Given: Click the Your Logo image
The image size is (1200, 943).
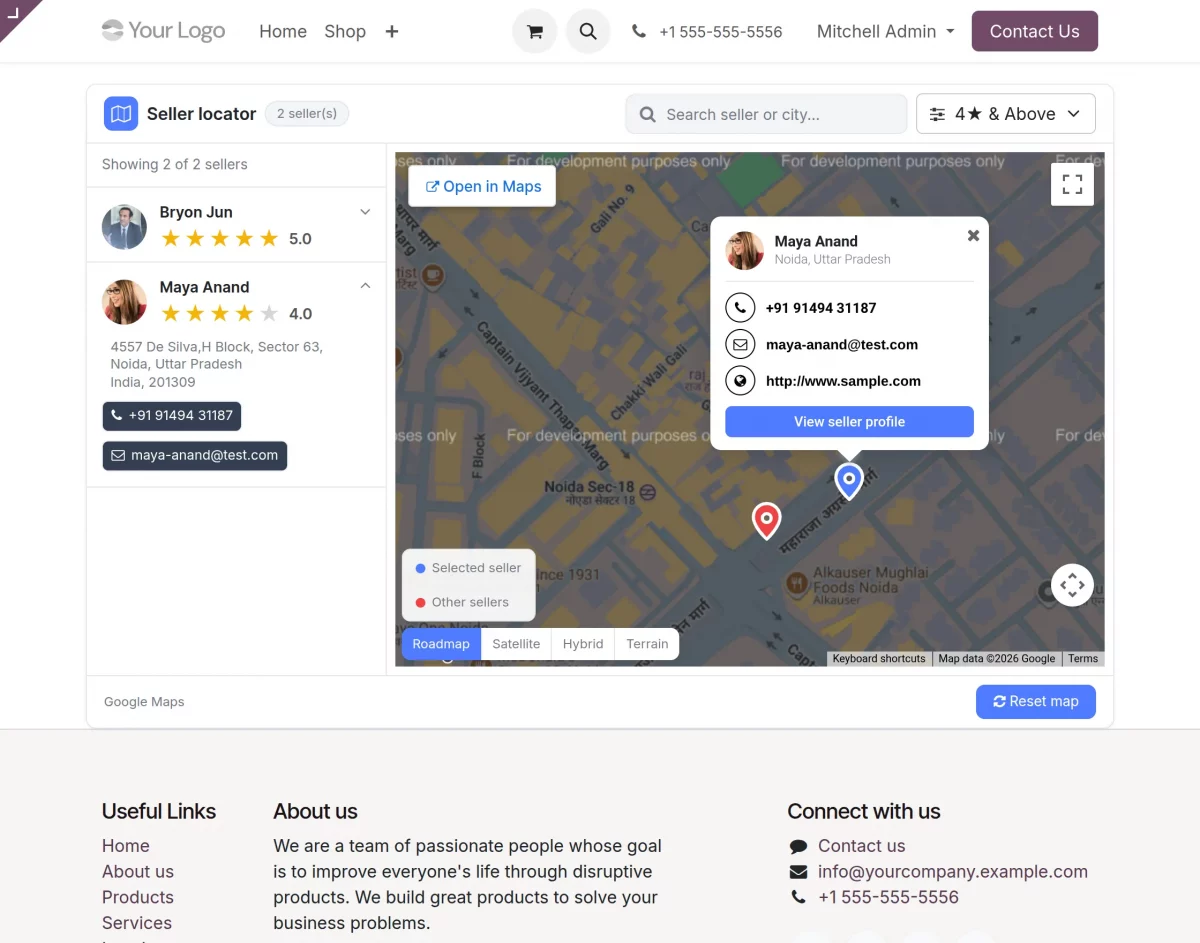Looking at the screenshot, I should click(x=164, y=31).
